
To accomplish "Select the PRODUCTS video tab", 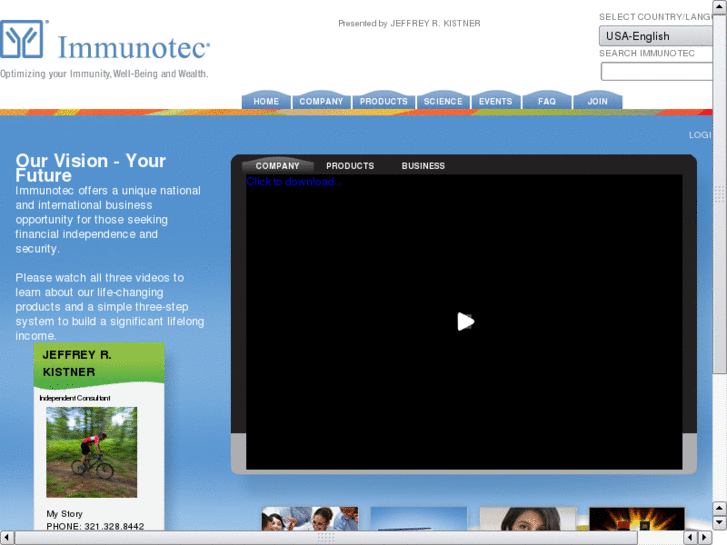I will coord(350,166).
